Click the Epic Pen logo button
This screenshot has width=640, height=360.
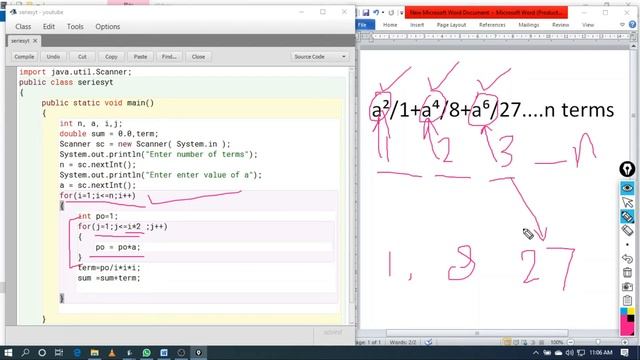coord(627,169)
